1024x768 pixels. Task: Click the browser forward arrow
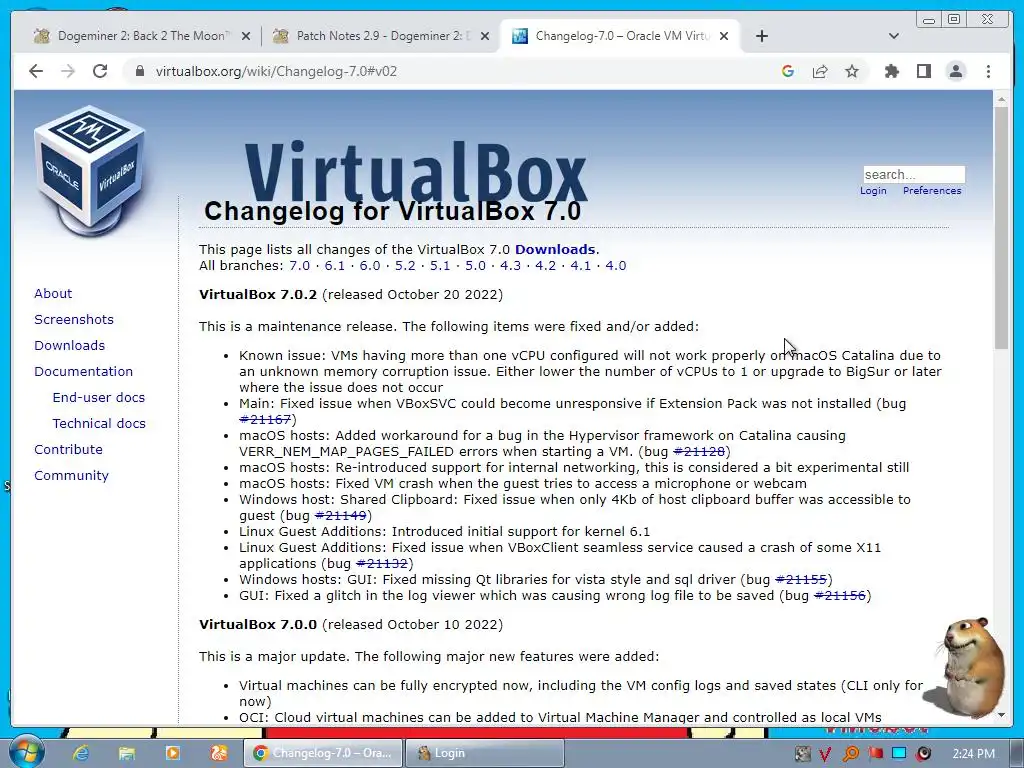pos(68,71)
